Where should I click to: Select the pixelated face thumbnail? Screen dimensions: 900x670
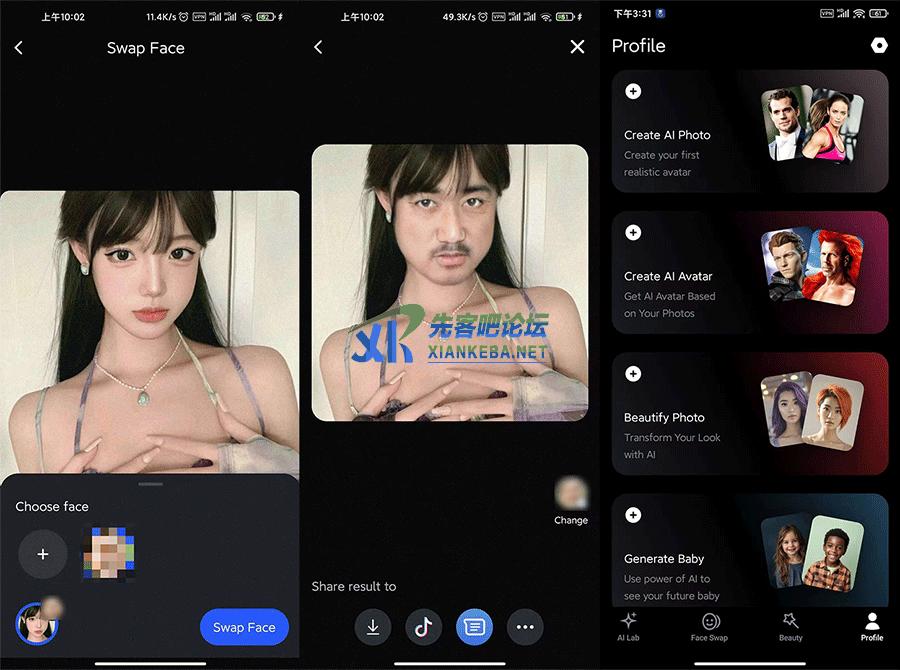[x=108, y=553]
